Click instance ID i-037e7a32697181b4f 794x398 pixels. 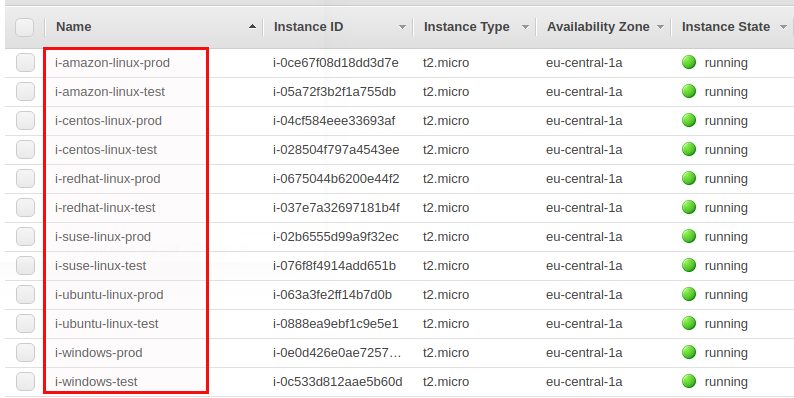336,208
